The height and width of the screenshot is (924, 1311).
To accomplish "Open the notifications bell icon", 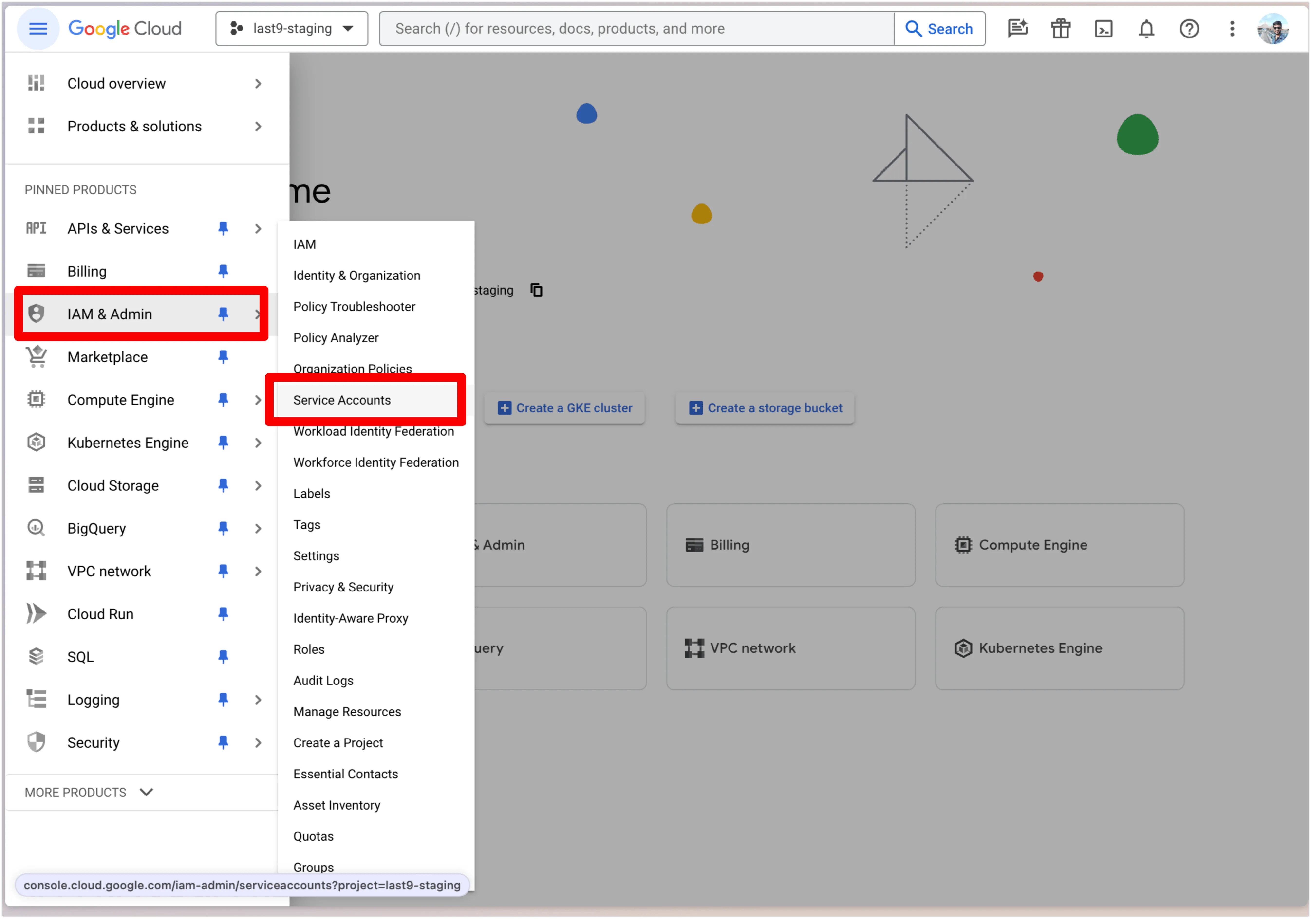I will (x=1146, y=28).
